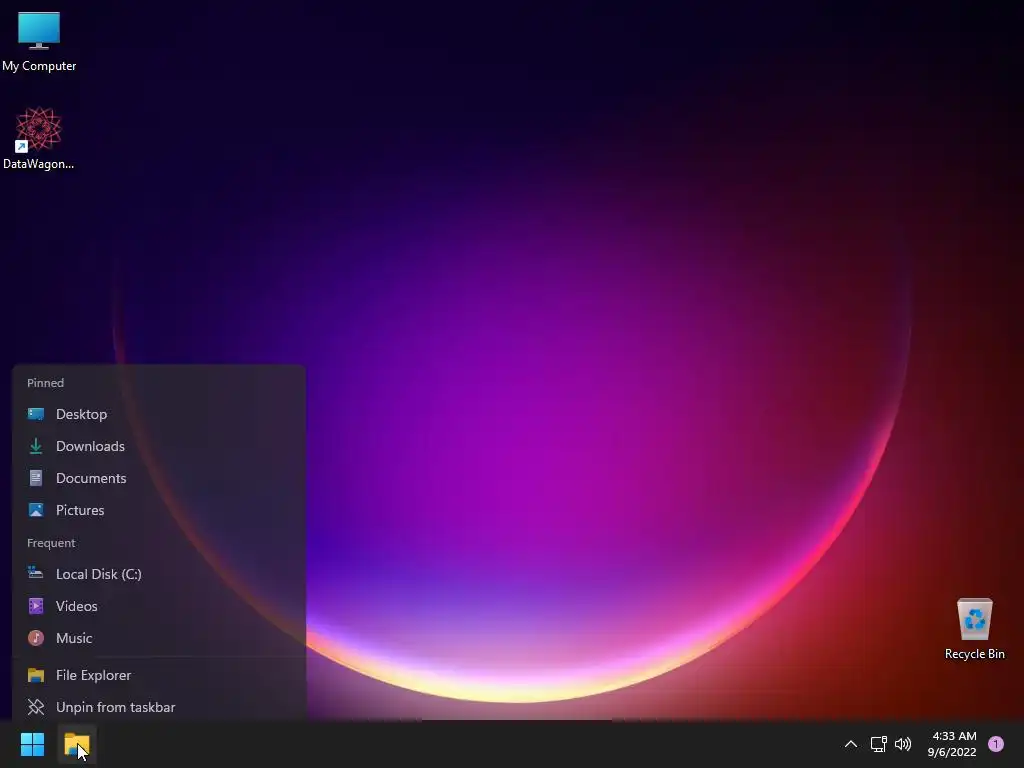Open the clock showing 4:33 AM
Image resolution: width=1024 pixels, height=768 pixels.
pos(952,744)
